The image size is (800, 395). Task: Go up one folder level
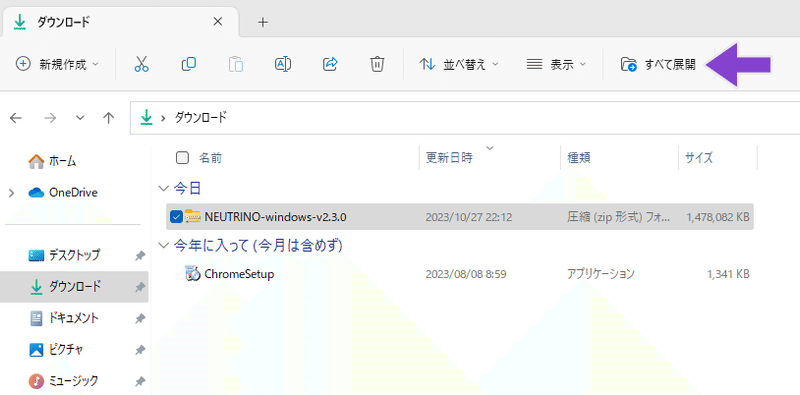coord(108,118)
